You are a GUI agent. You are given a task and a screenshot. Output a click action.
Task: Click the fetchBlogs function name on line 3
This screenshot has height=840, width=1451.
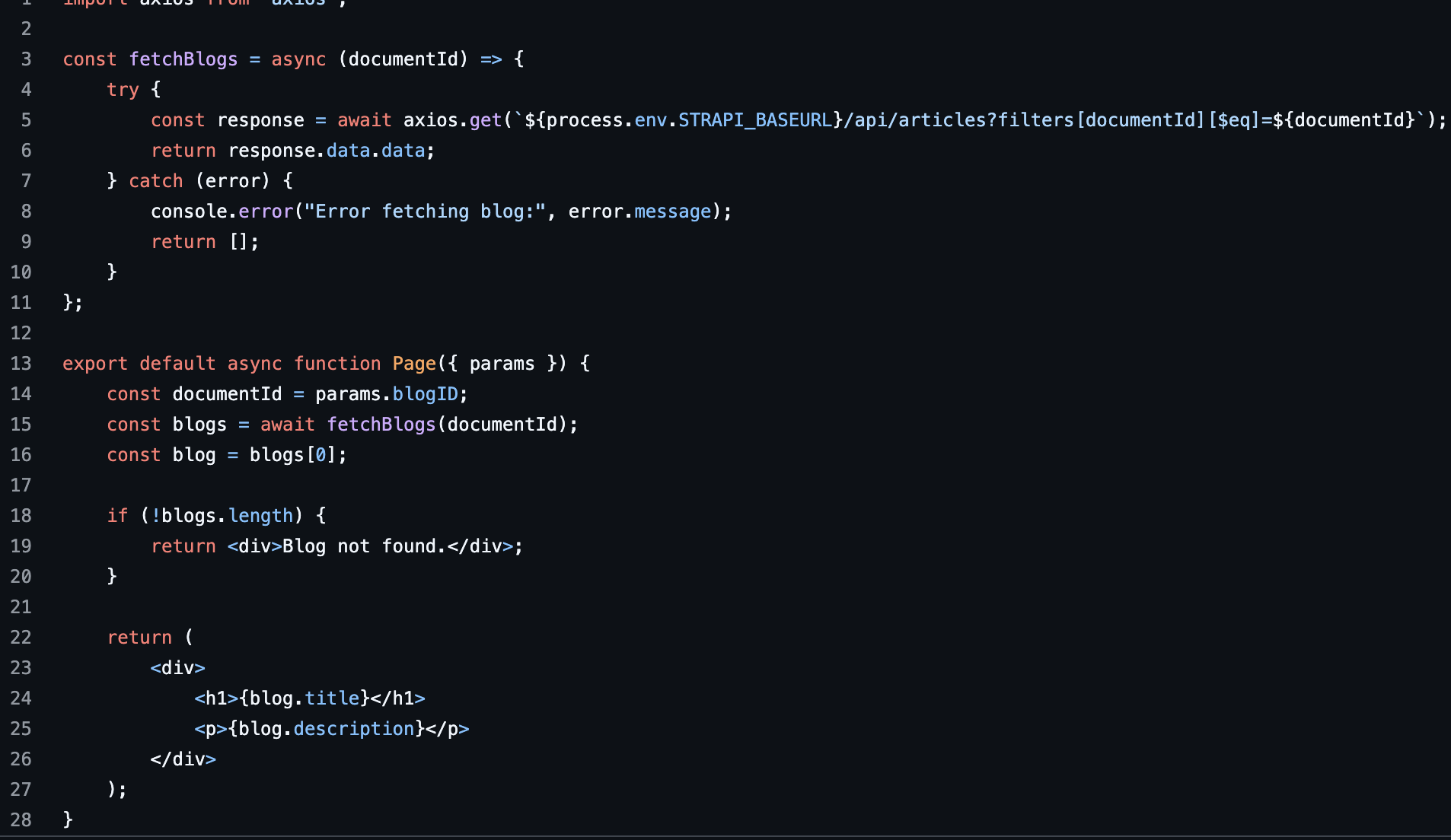click(x=183, y=59)
